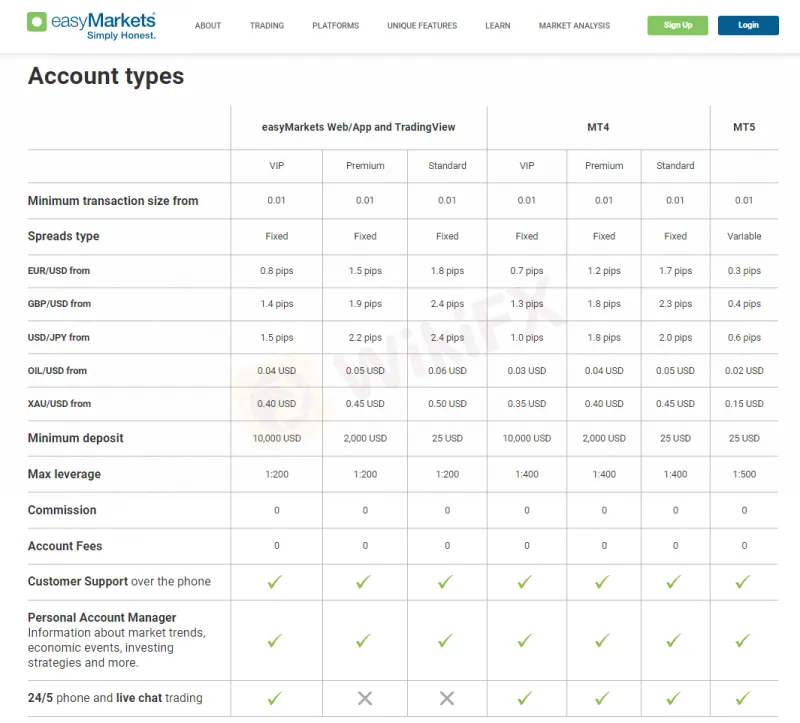Click 24/5 live chat checkmark for MT5
This screenshot has width=800, height=723.
point(742,698)
